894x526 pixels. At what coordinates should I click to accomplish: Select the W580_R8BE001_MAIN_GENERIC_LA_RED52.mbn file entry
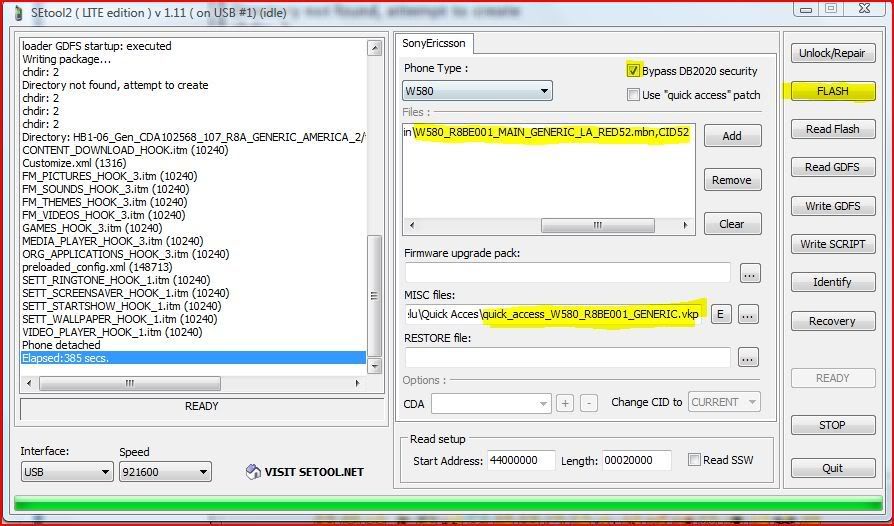(548, 132)
